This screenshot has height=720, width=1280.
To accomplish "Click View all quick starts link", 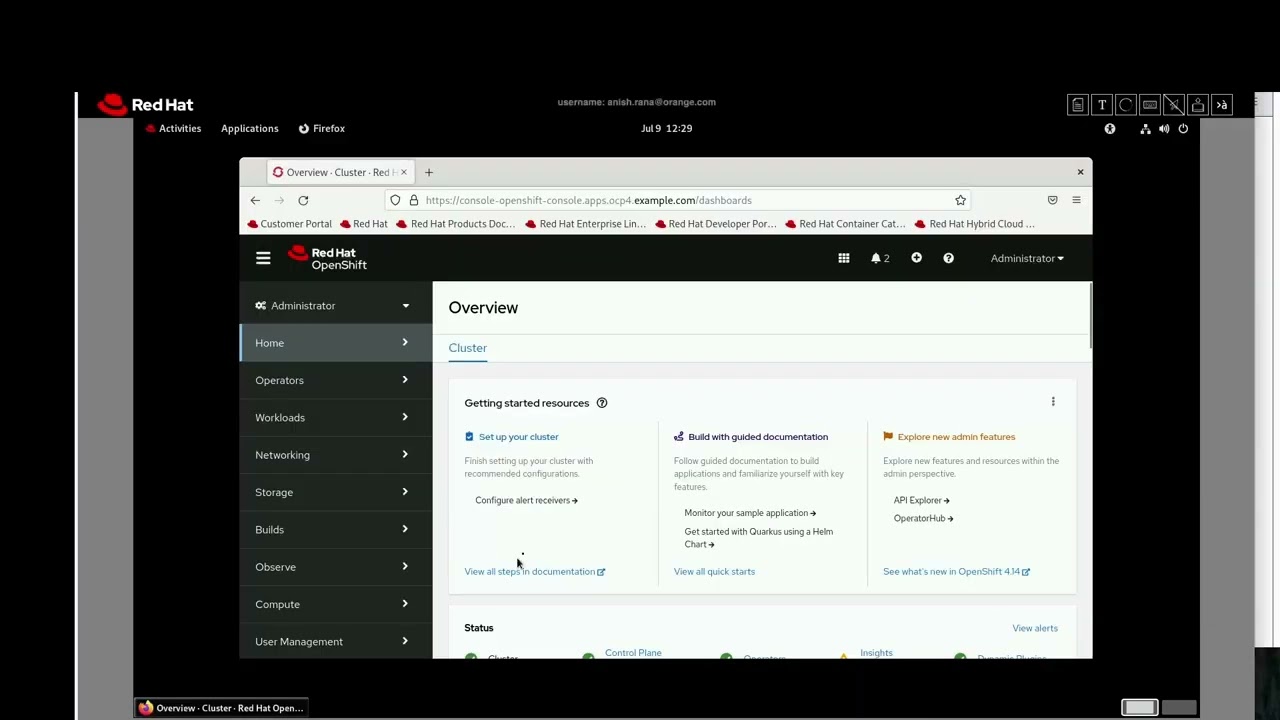I will pyautogui.click(x=714, y=572).
